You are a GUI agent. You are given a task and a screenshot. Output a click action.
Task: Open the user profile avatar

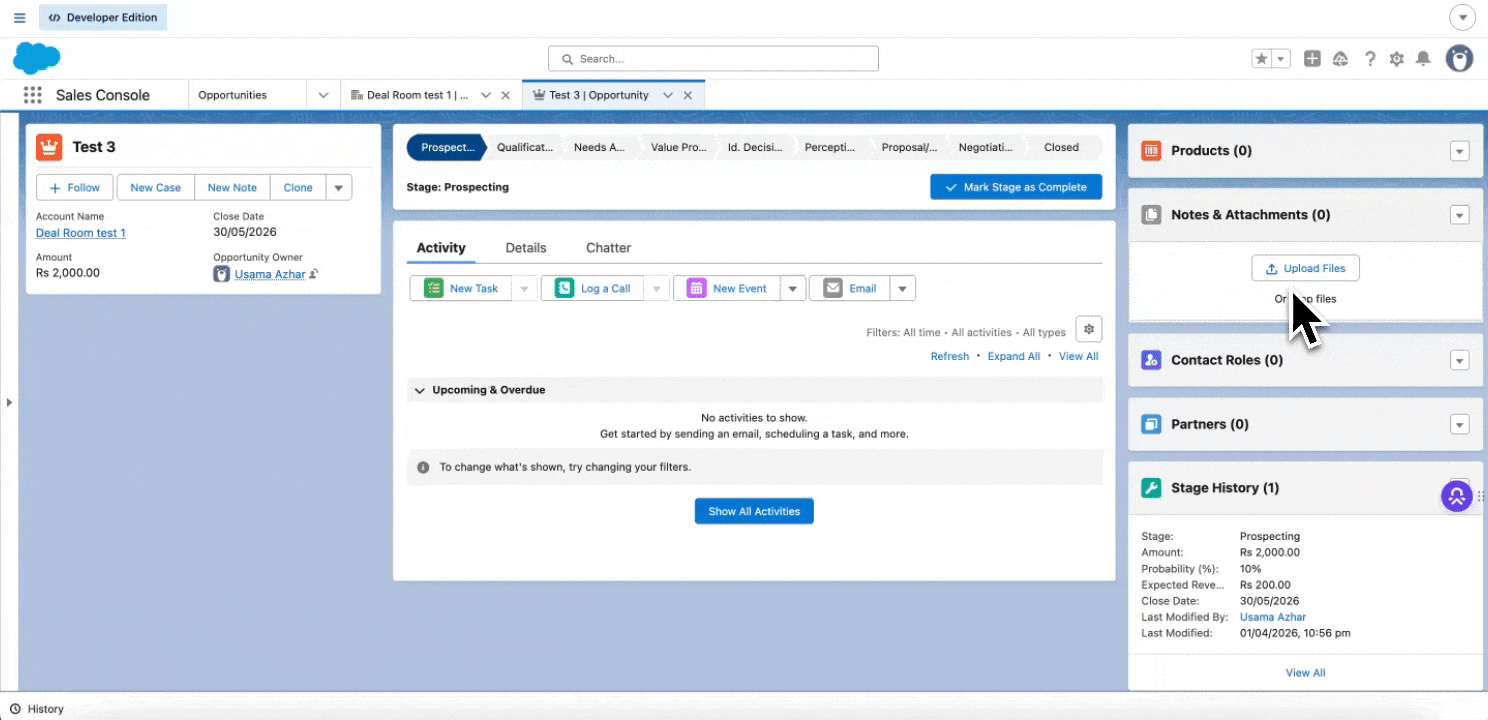pos(1460,58)
